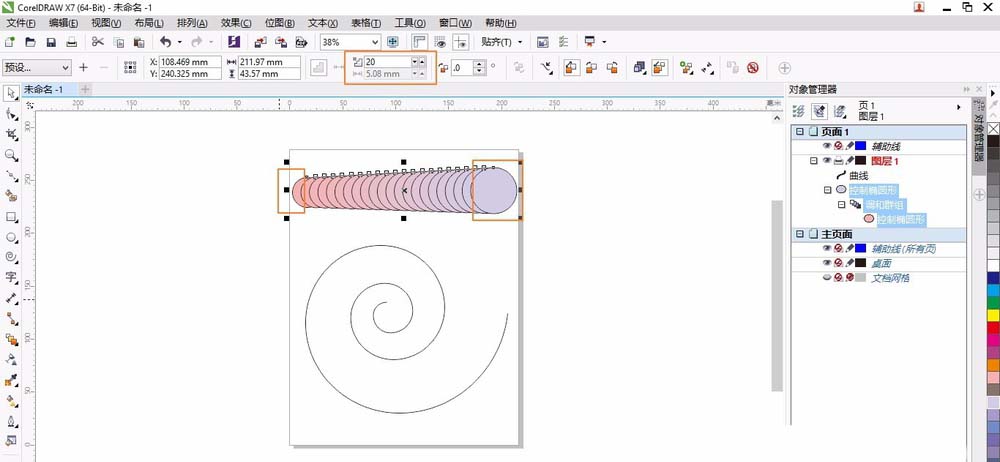Select the Blend interactive tool
The height and width of the screenshot is (462, 1000).
tap(11, 339)
